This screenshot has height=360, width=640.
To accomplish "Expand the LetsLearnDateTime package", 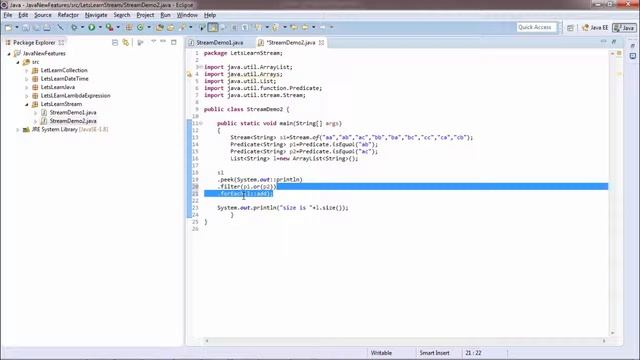I will tap(27, 79).
